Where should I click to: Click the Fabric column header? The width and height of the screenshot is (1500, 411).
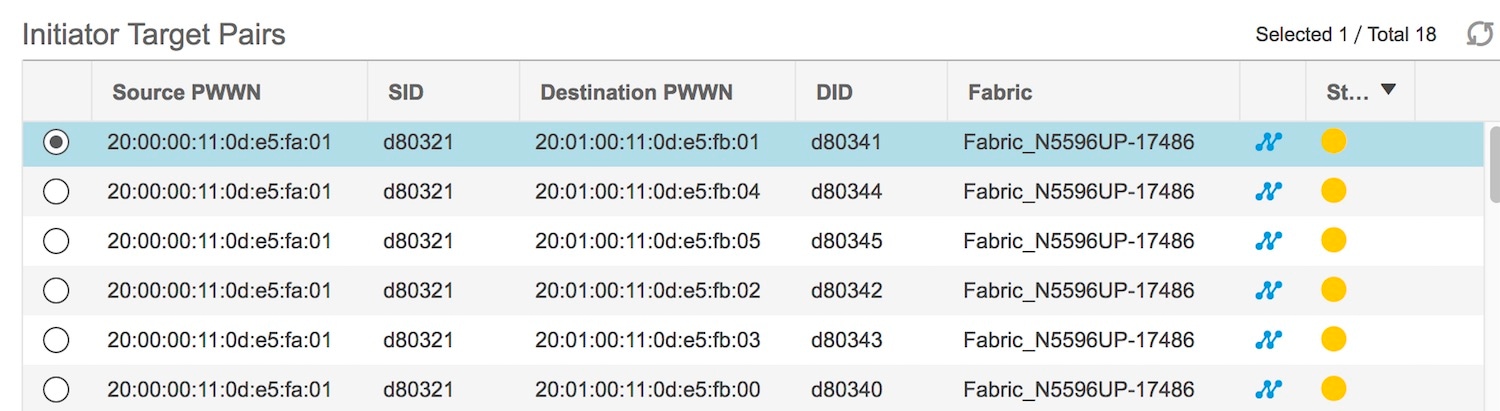click(1000, 93)
